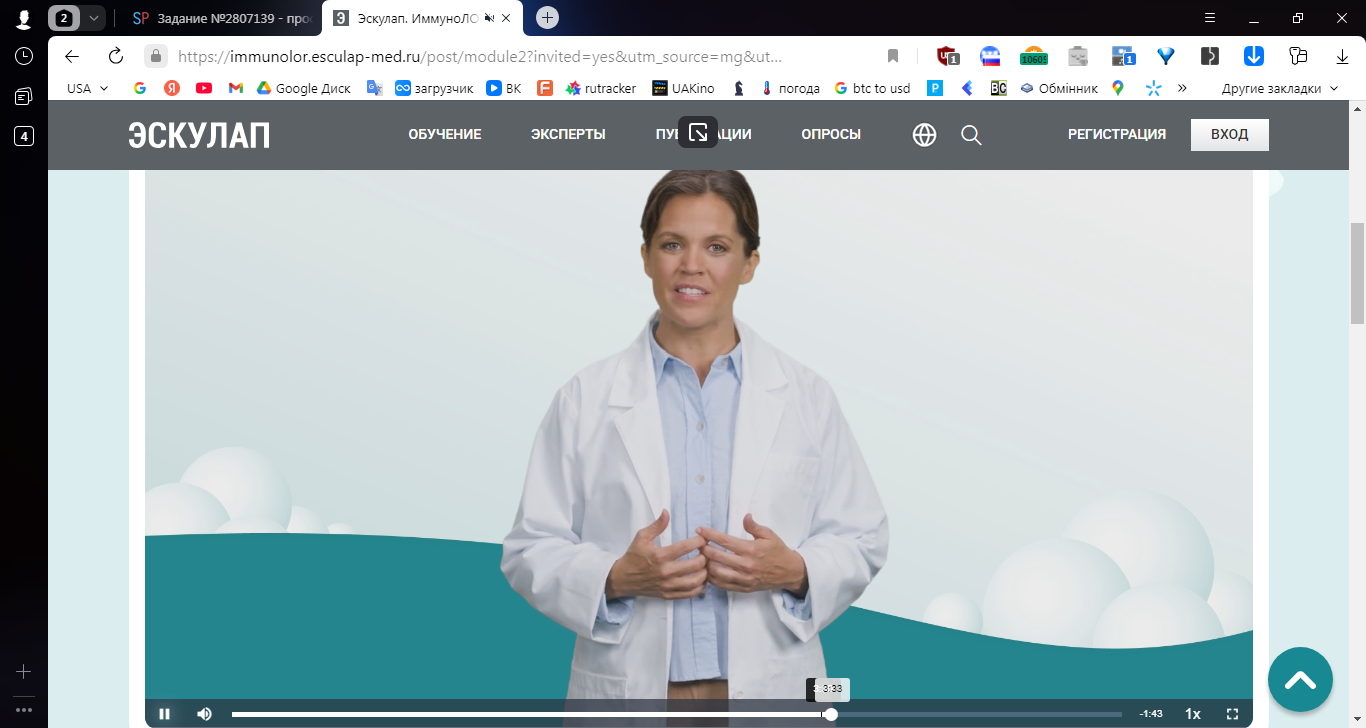Mute the video player volume
This screenshot has width=1366, height=728.
click(204, 714)
